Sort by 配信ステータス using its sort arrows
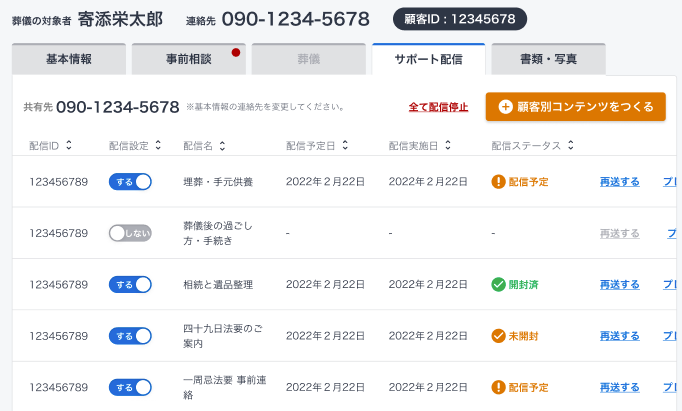The height and width of the screenshot is (411, 682). point(570,146)
